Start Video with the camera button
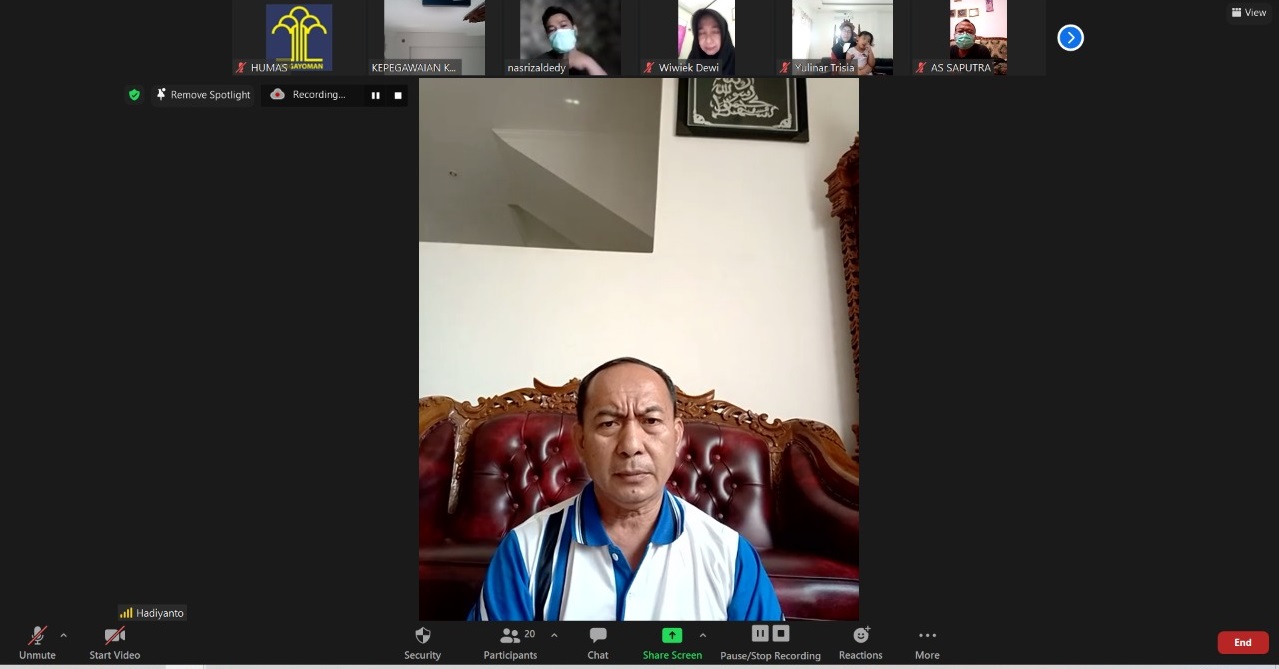1279x669 pixels. [x=114, y=642]
